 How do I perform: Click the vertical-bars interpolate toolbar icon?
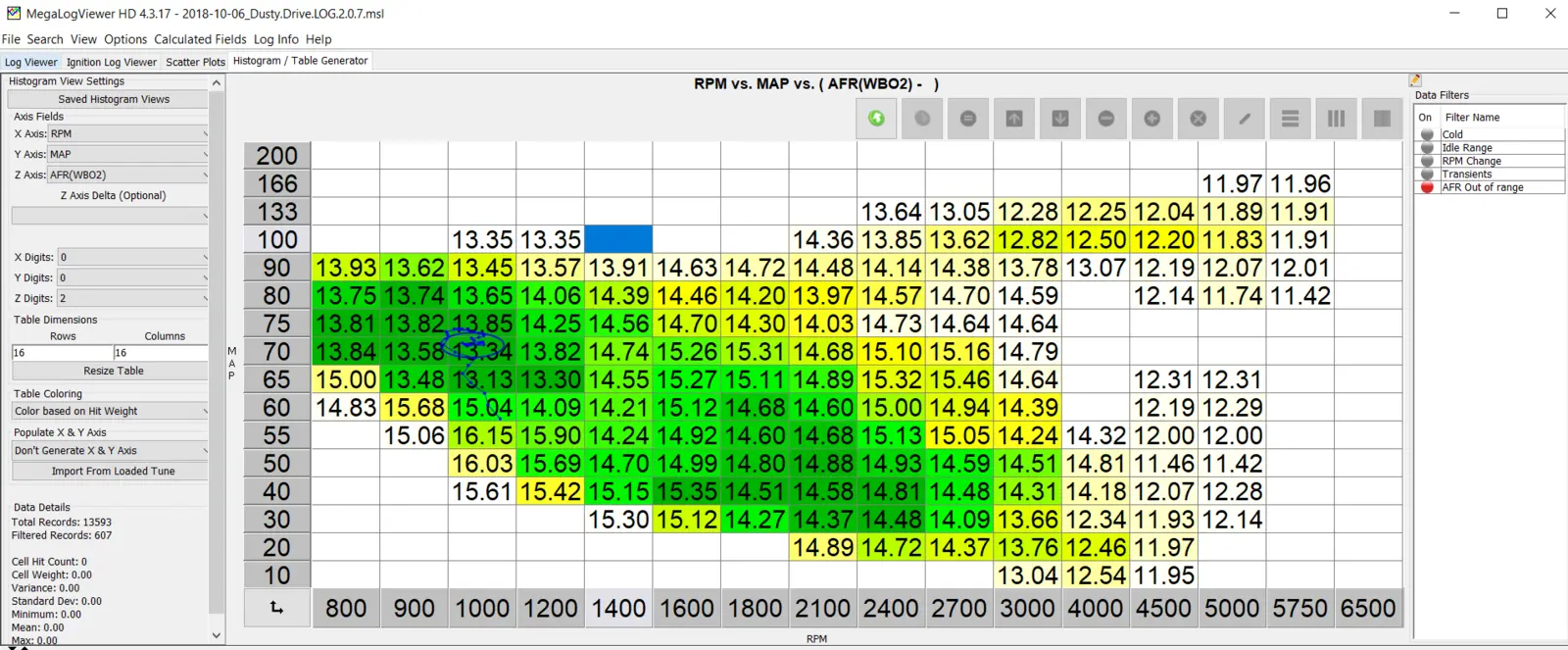pyautogui.click(x=1337, y=119)
